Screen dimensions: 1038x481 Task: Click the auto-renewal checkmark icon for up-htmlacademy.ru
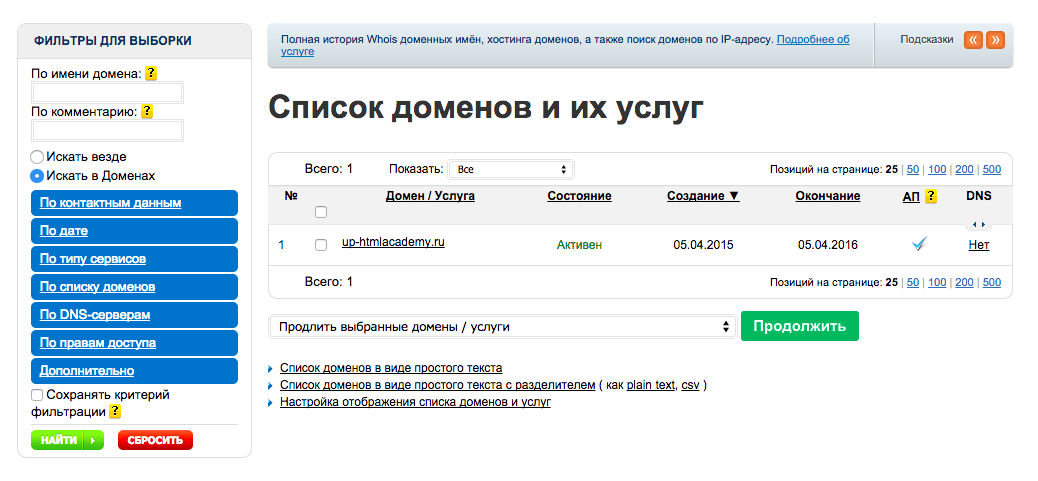920,244
